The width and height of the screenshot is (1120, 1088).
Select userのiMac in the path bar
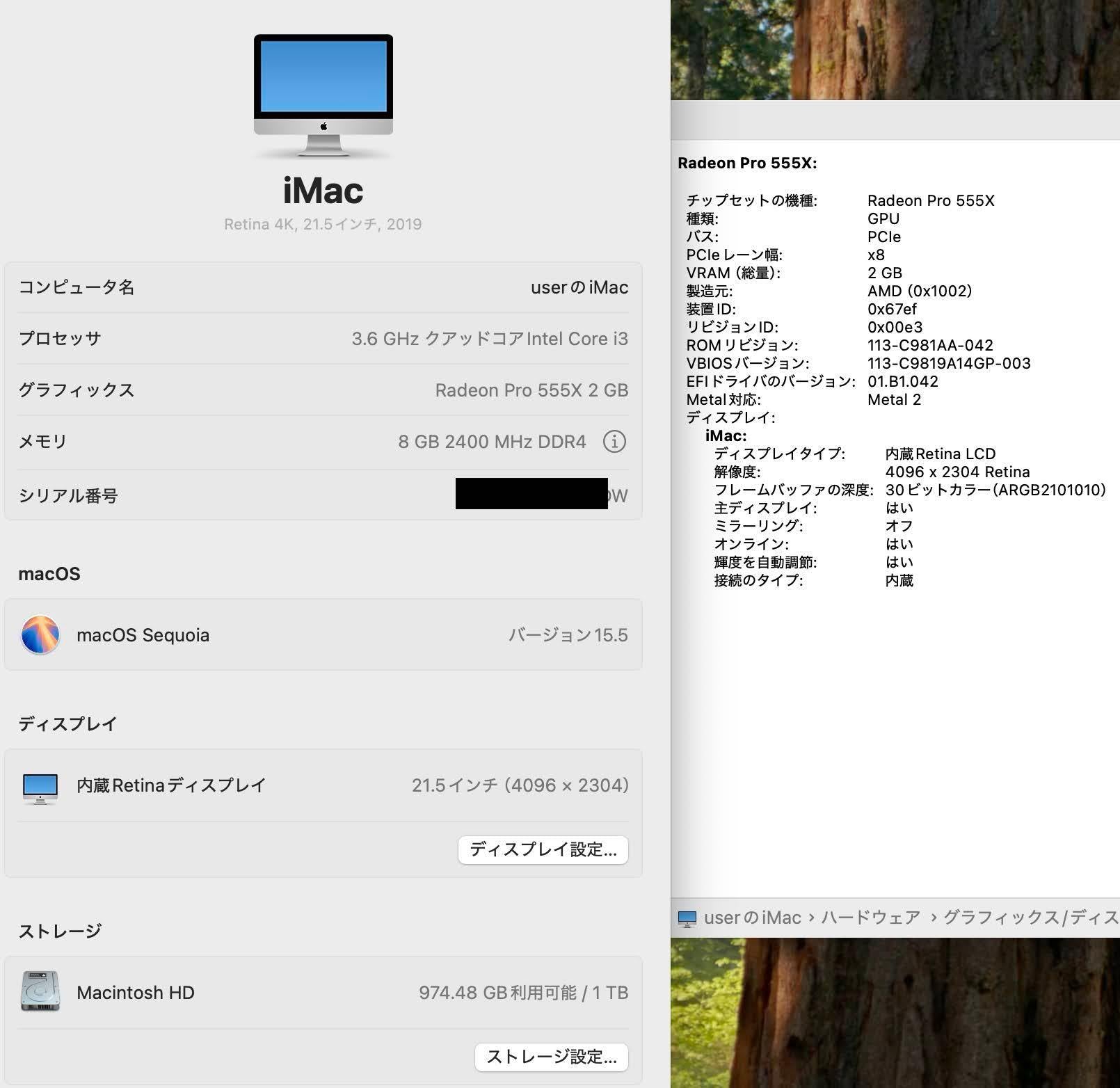coord(752,918)
